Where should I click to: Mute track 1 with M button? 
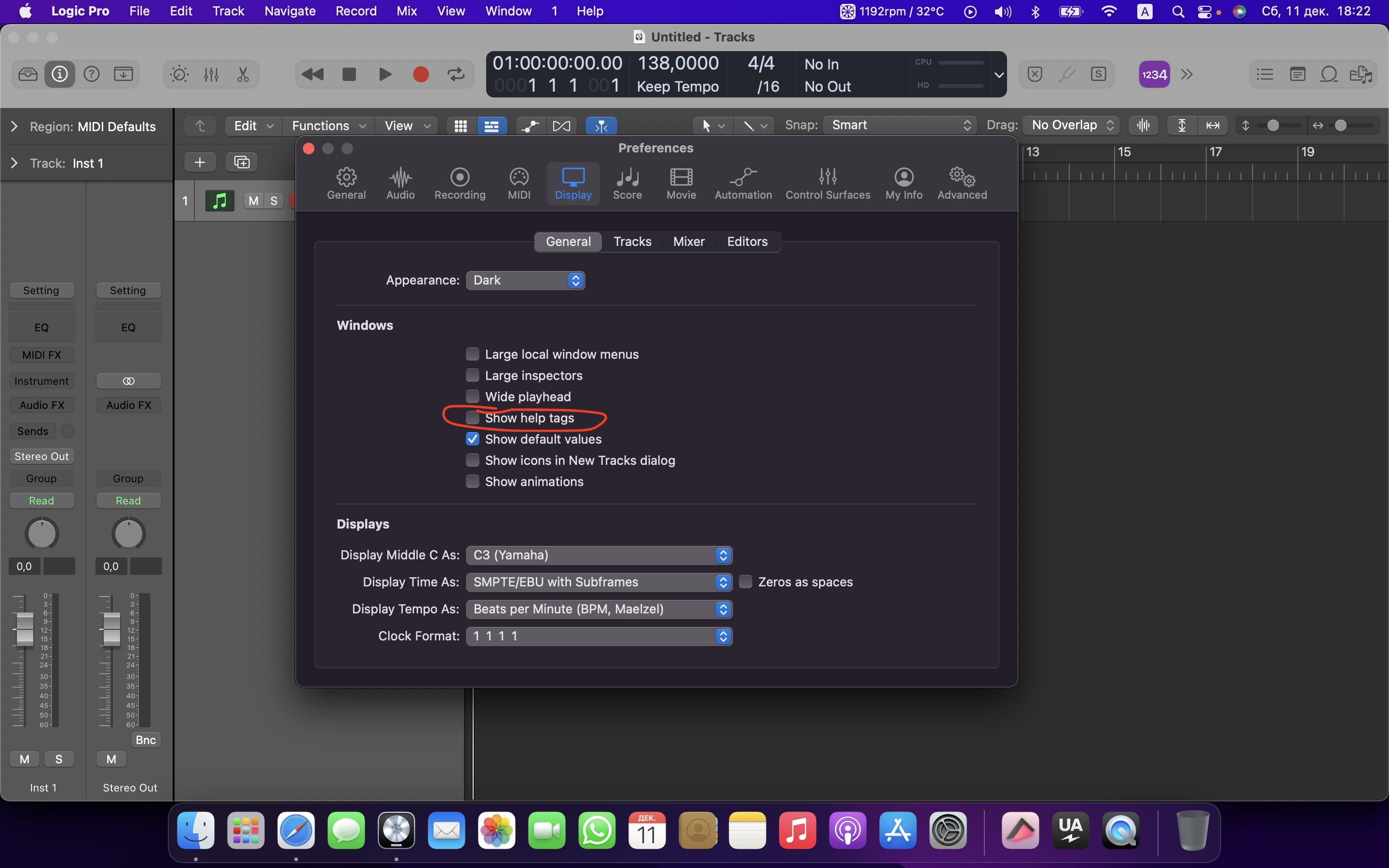tap(253, 200)
